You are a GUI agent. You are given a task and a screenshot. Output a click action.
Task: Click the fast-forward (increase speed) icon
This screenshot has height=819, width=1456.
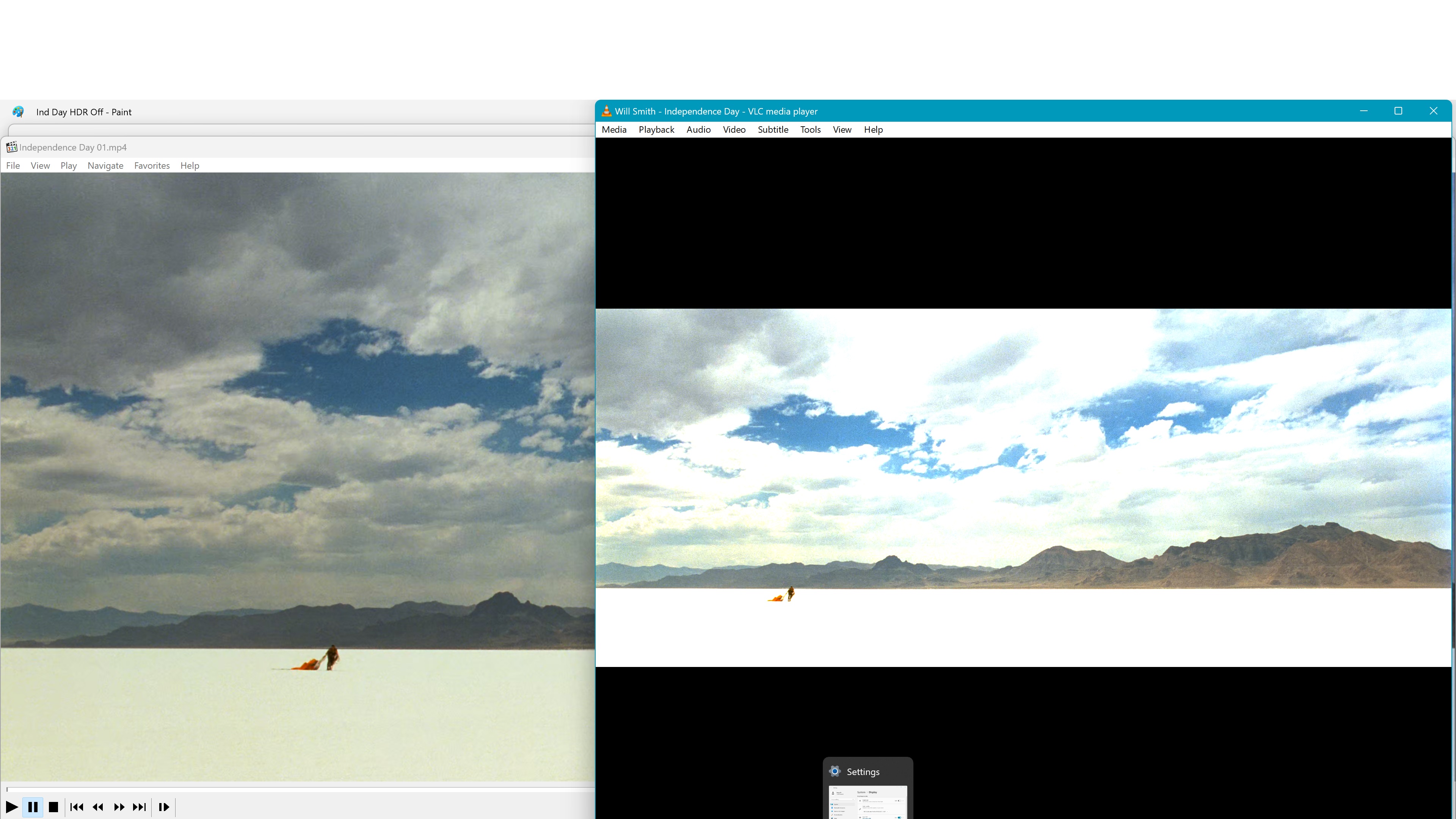click(x=119, y=806)
